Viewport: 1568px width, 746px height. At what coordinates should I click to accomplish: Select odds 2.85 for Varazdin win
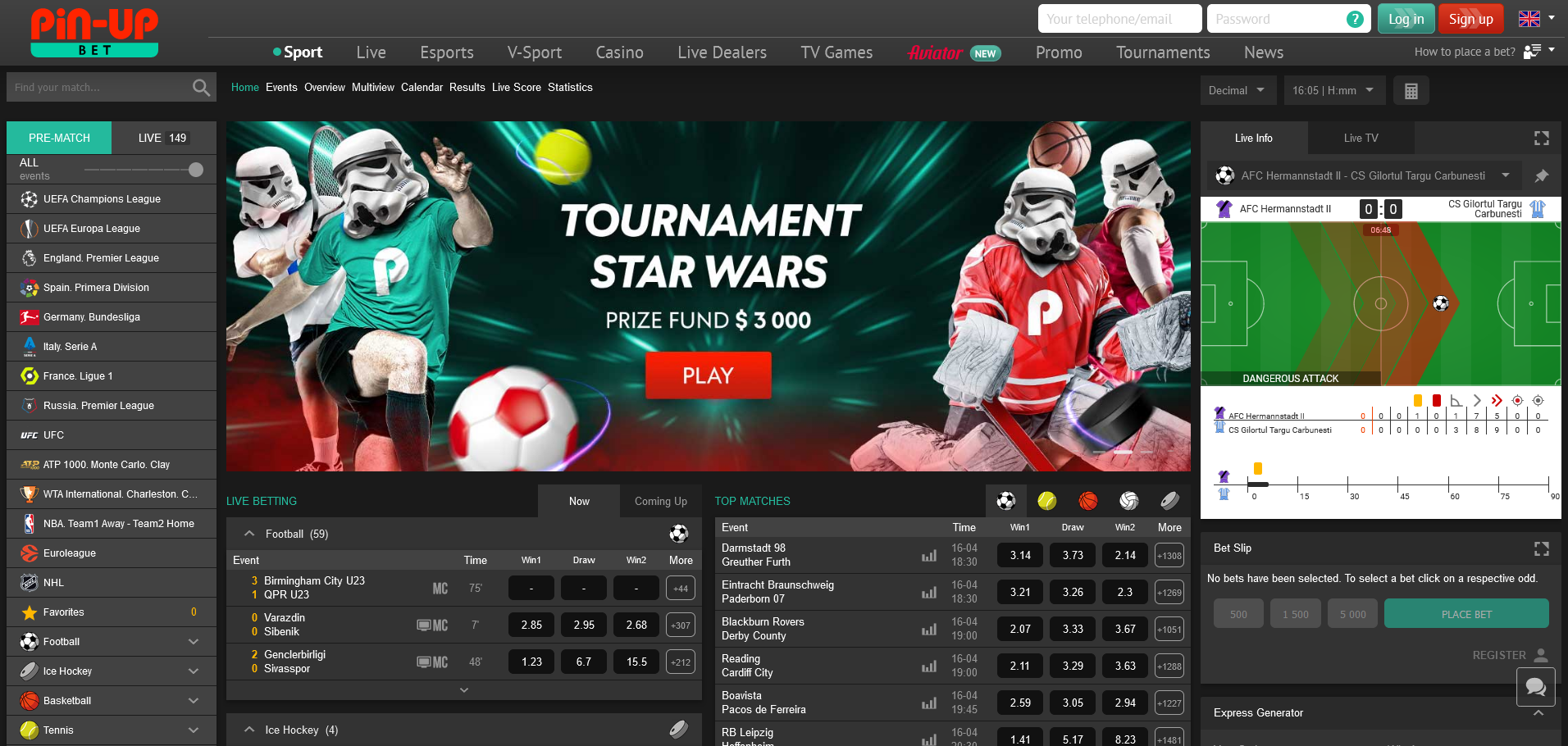pyautogui.click(x=531, y=625)
